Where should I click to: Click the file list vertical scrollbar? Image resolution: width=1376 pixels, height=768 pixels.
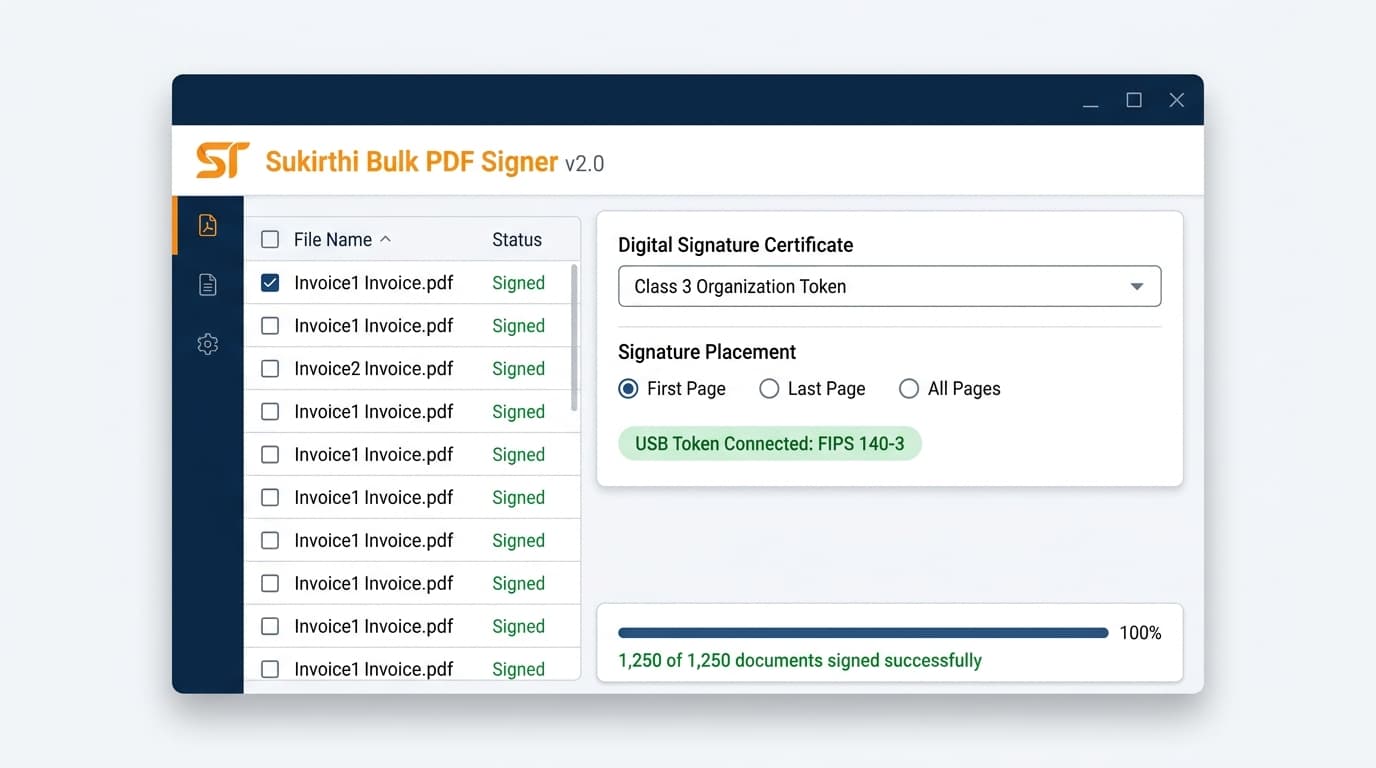(x=574, y=337)
